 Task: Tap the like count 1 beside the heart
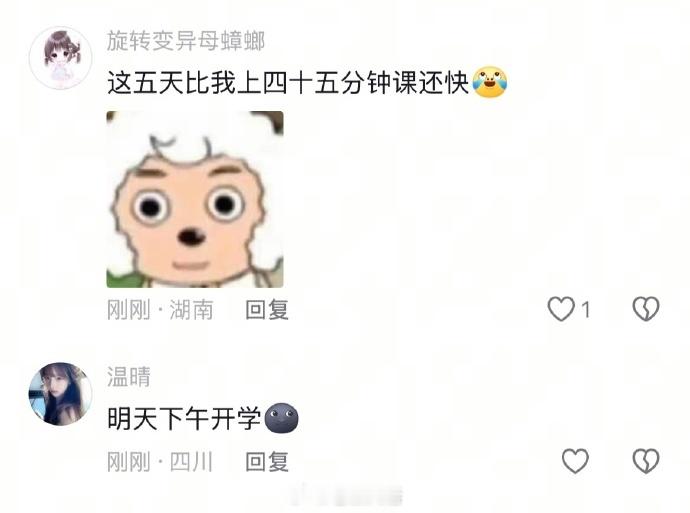[x=586, y=310]
